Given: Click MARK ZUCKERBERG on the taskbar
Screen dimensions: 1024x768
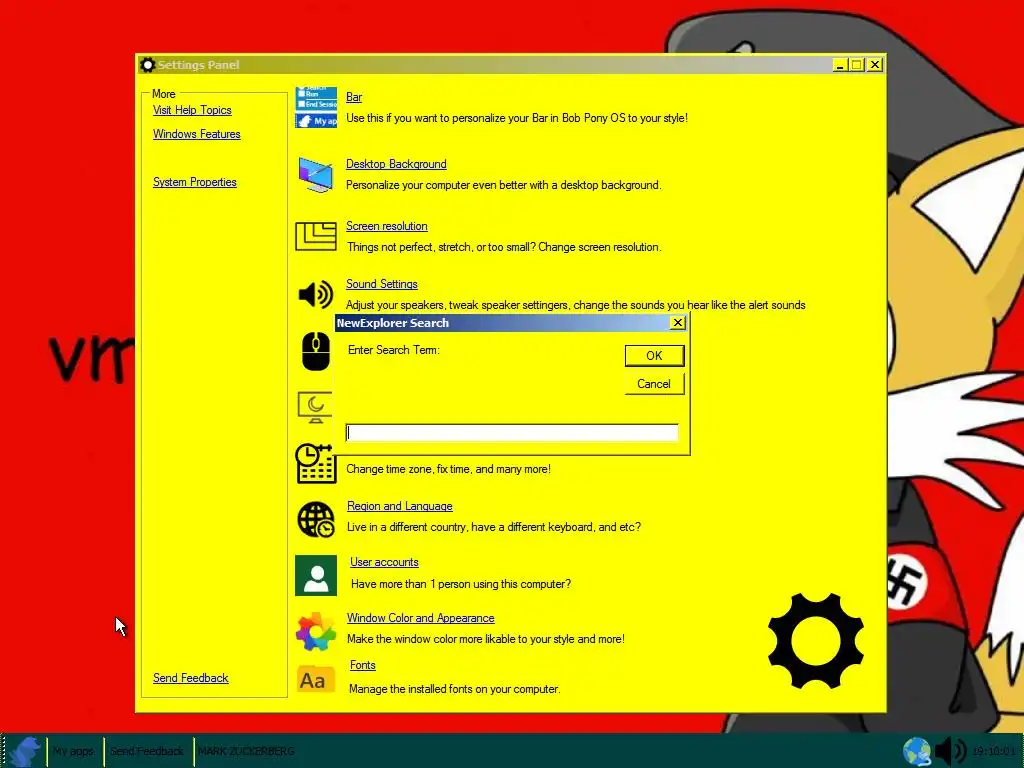Looking at the screenshot, I should tap(246, 751).
